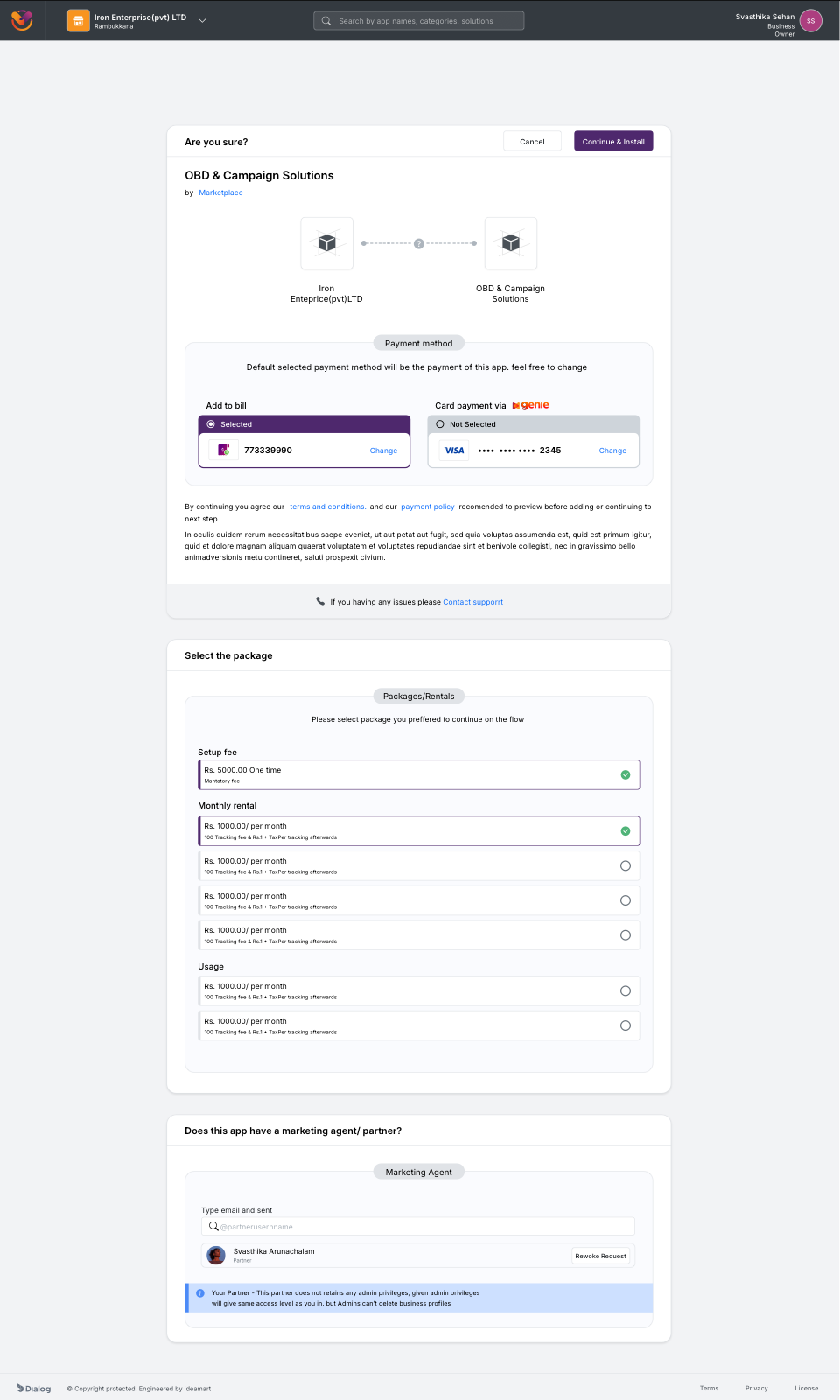Click the Rewoke Request button
The image size is (840, 1400).
click(601, 1256)
